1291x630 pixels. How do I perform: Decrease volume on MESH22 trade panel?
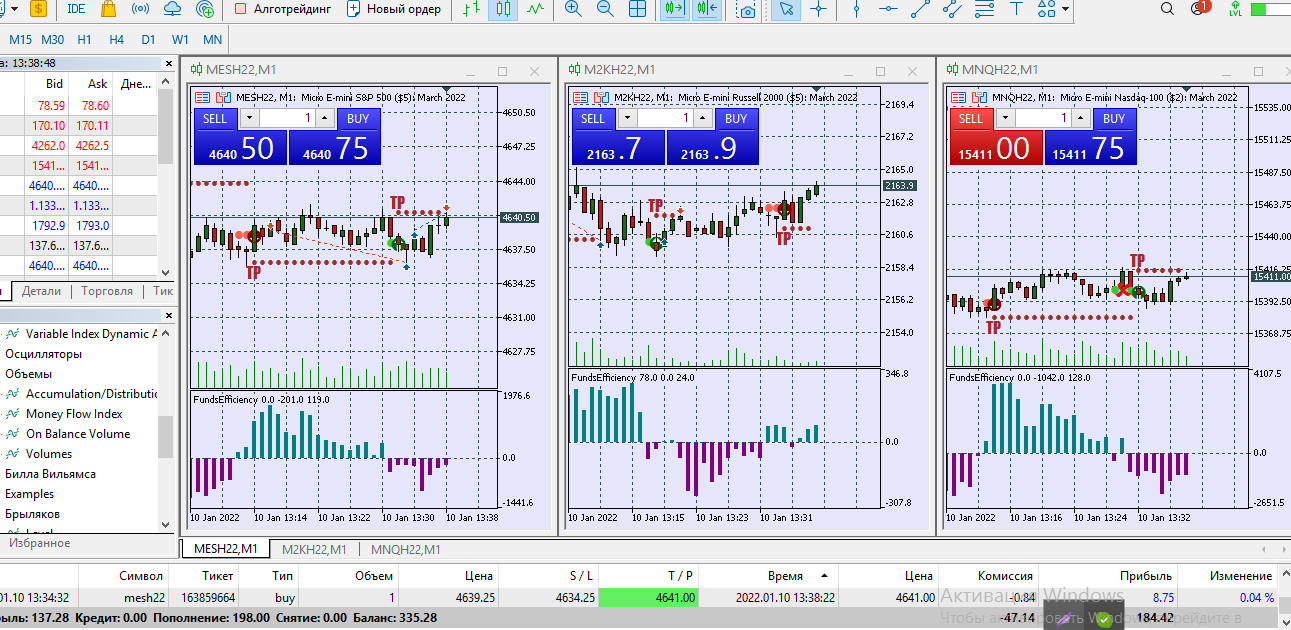[248, 118]
